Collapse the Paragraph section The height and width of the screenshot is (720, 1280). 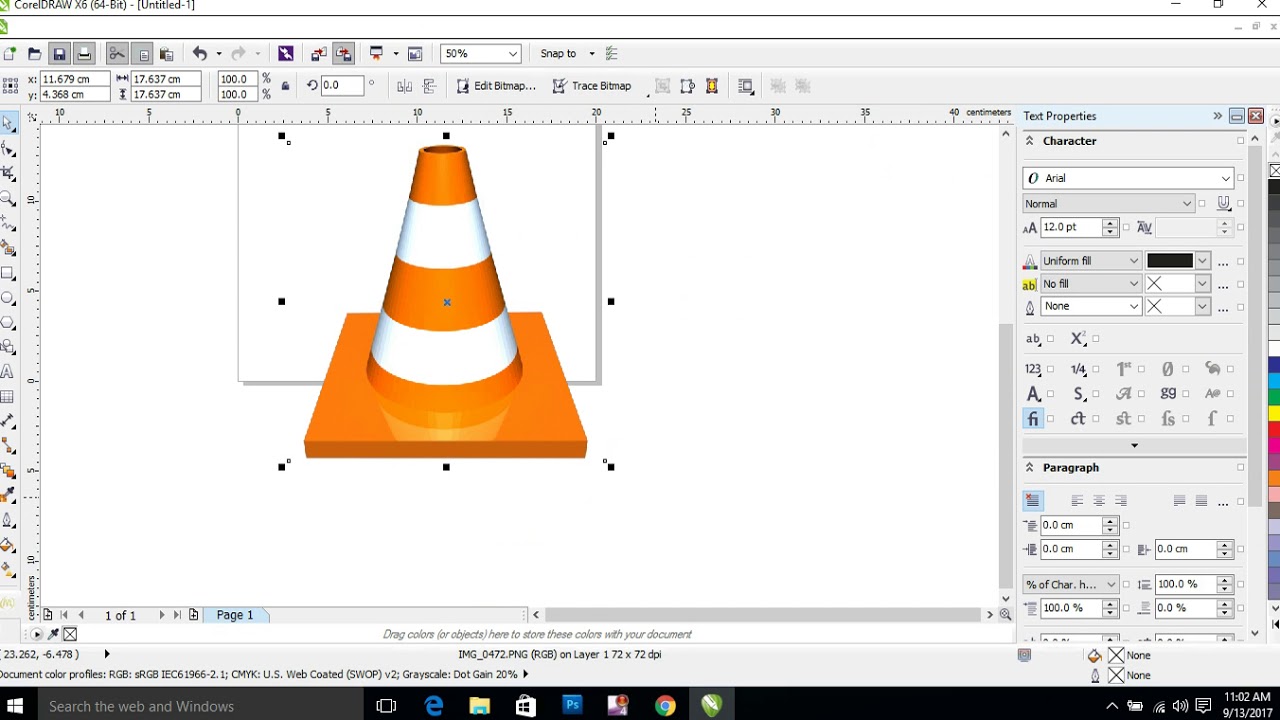(1029, 467)
